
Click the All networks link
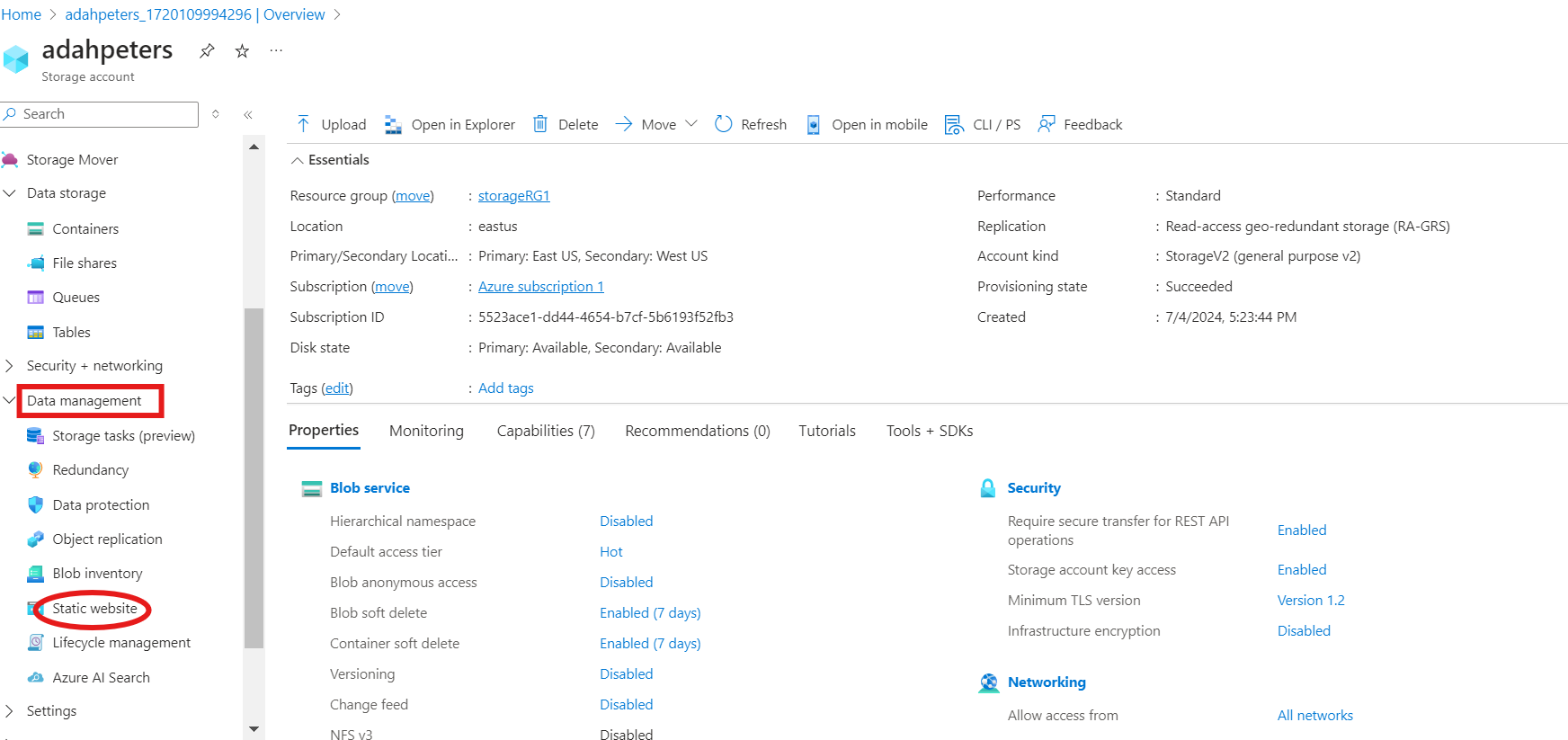point(1315,716)
